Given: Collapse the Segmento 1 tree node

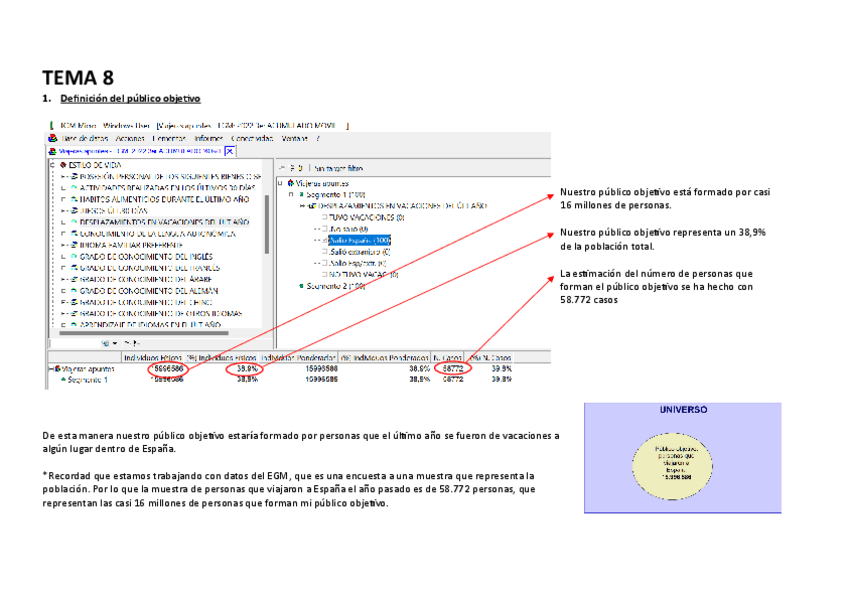Looking at the screenshot, I should click(293, 194).
